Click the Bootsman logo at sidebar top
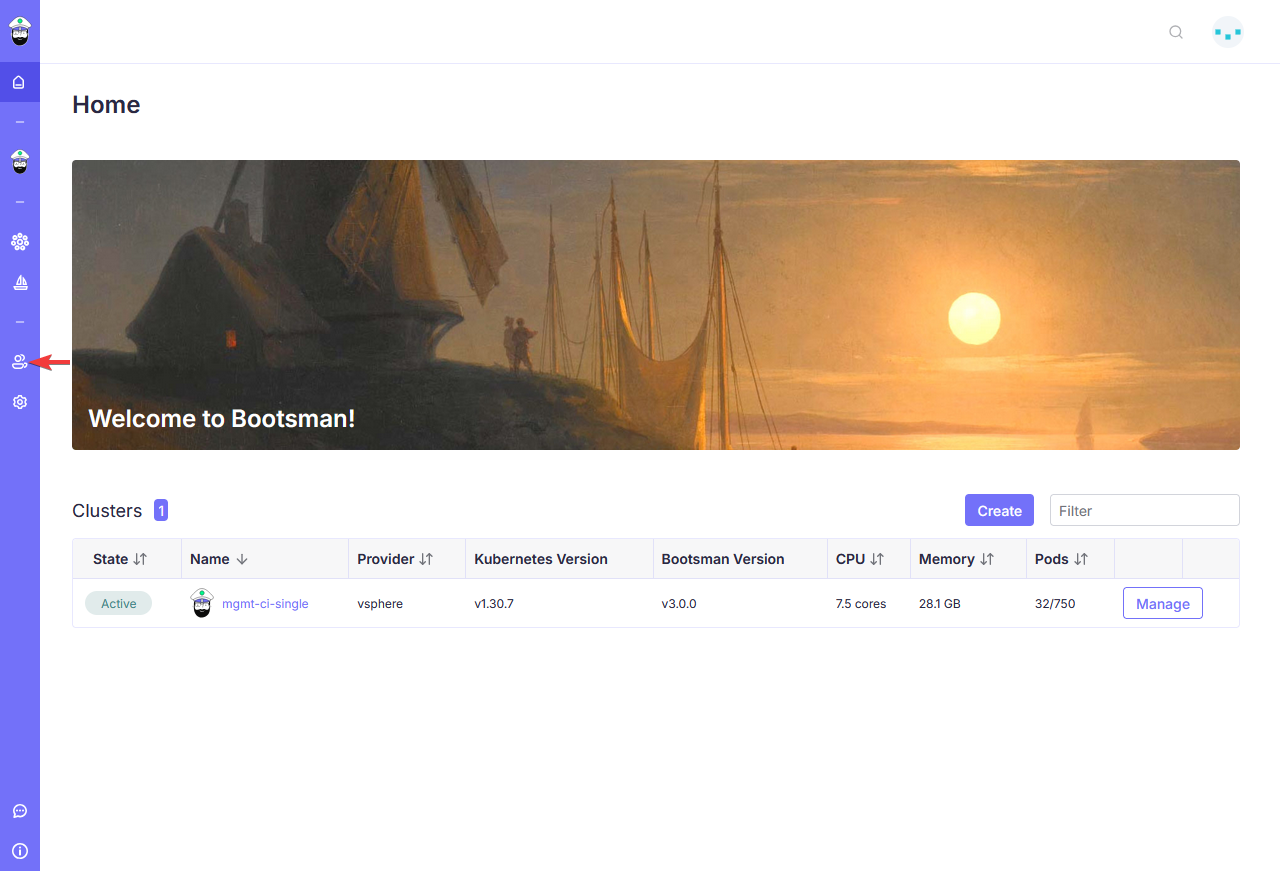This screenshot has width=1280, height=871. [19, 31]
